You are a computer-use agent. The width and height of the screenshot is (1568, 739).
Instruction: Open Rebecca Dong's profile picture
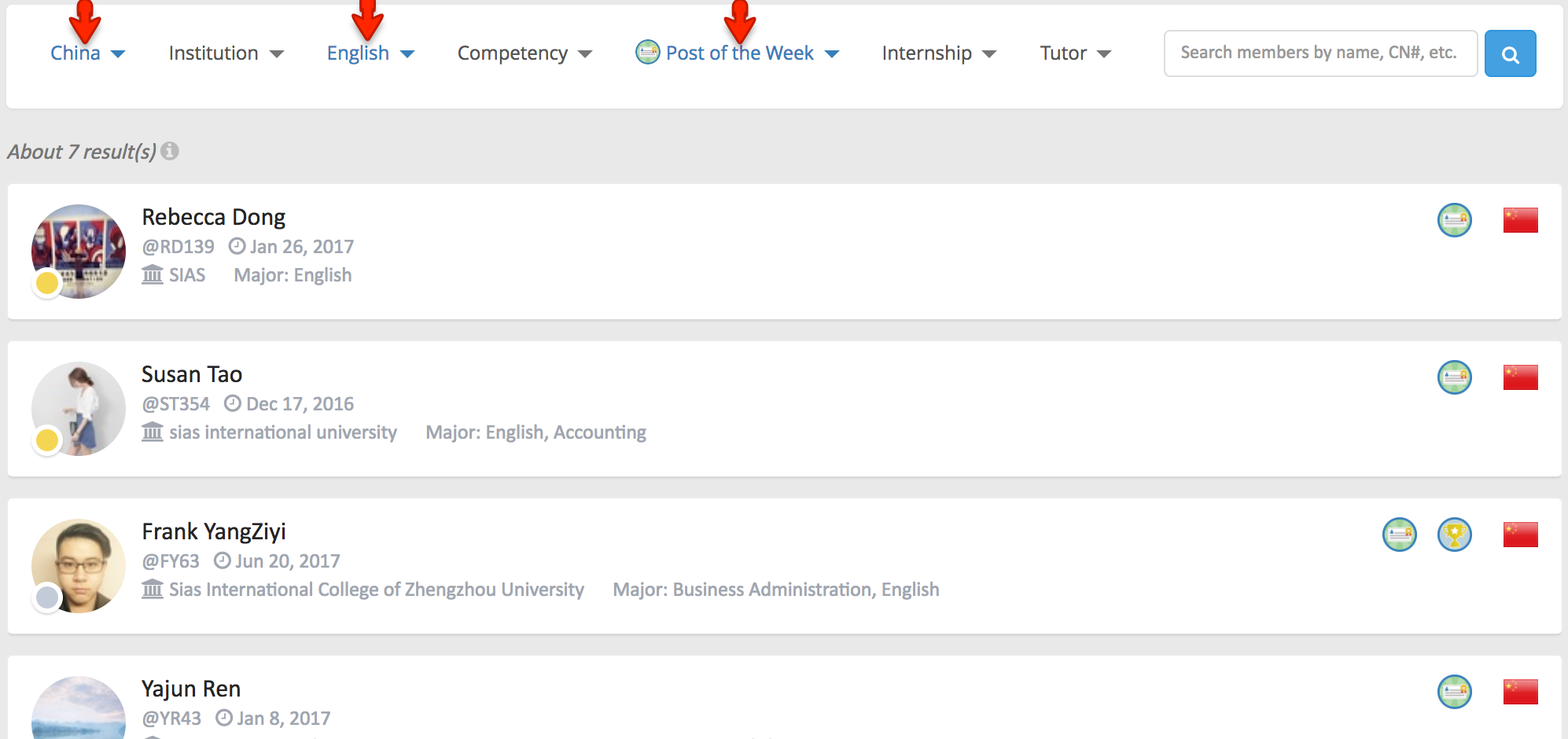(x=79, y=252)
